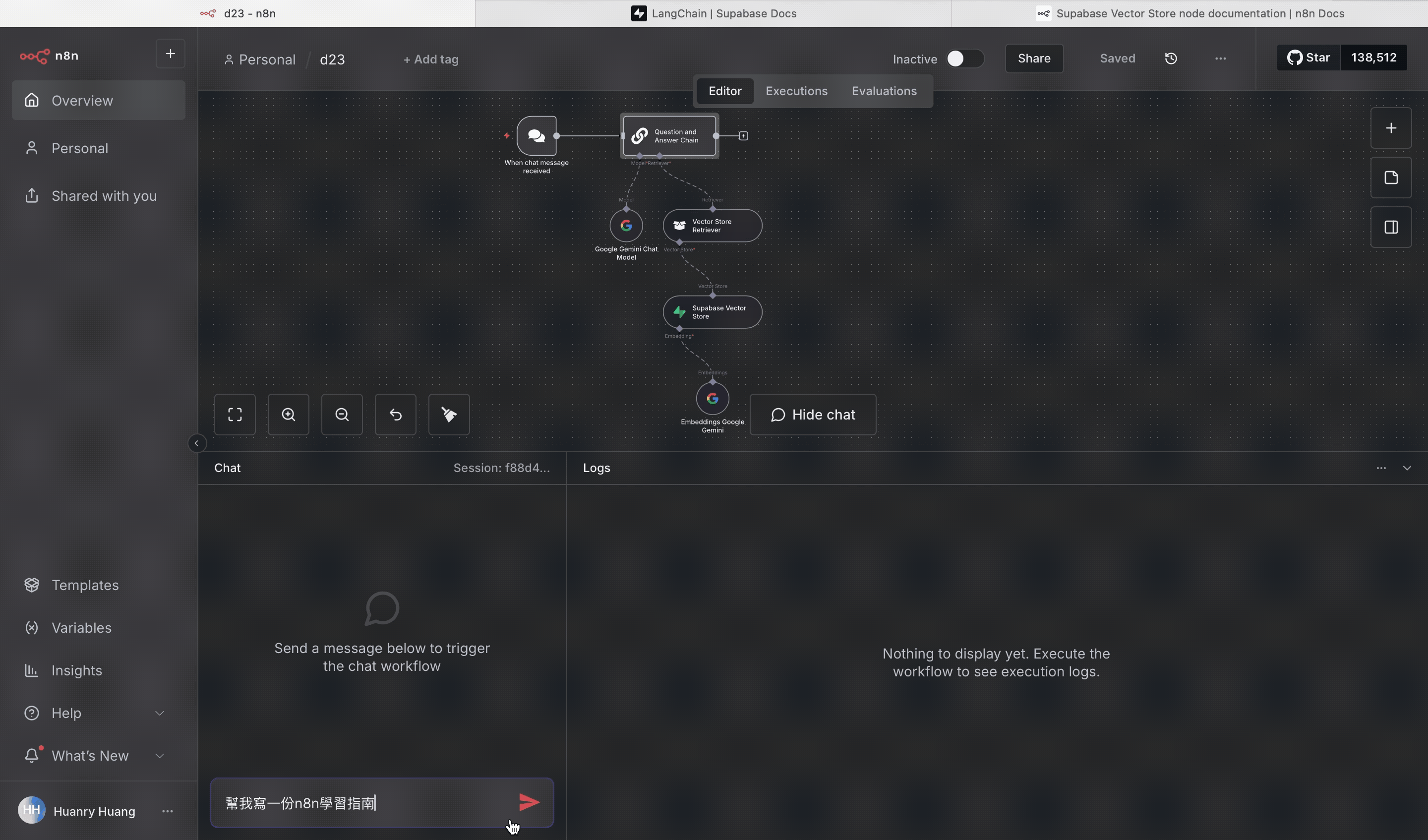Click the HH user avatar

coord(32,810)
